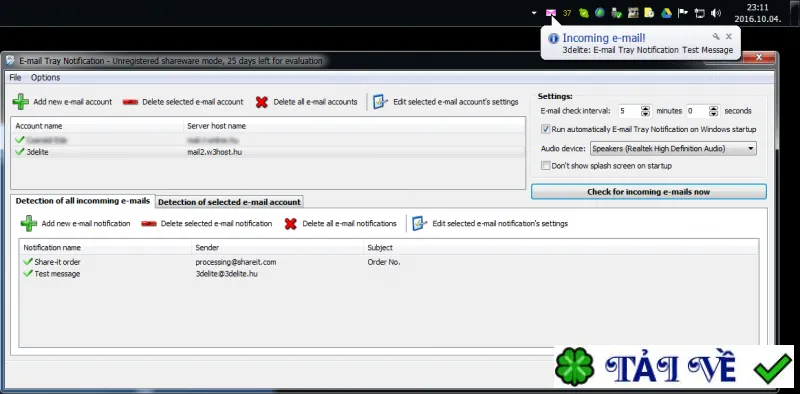Toggle Run automatically on Windows startup checkbox

pyautogui.click(x=545, y=129)
